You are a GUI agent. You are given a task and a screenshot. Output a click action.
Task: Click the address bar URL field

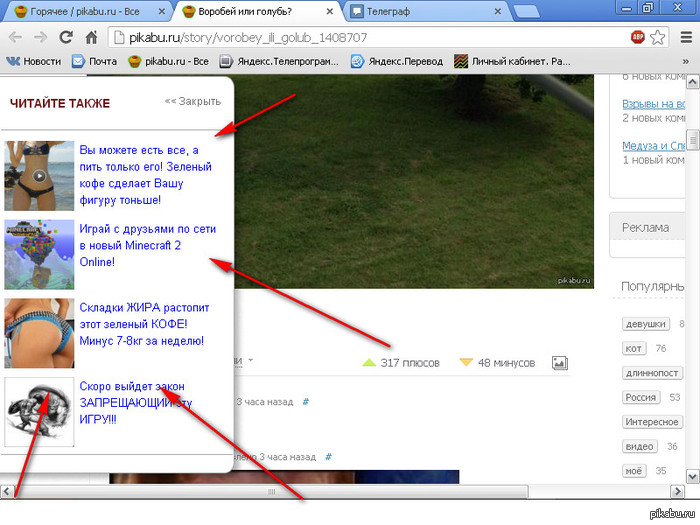click(x=360, y=38)
